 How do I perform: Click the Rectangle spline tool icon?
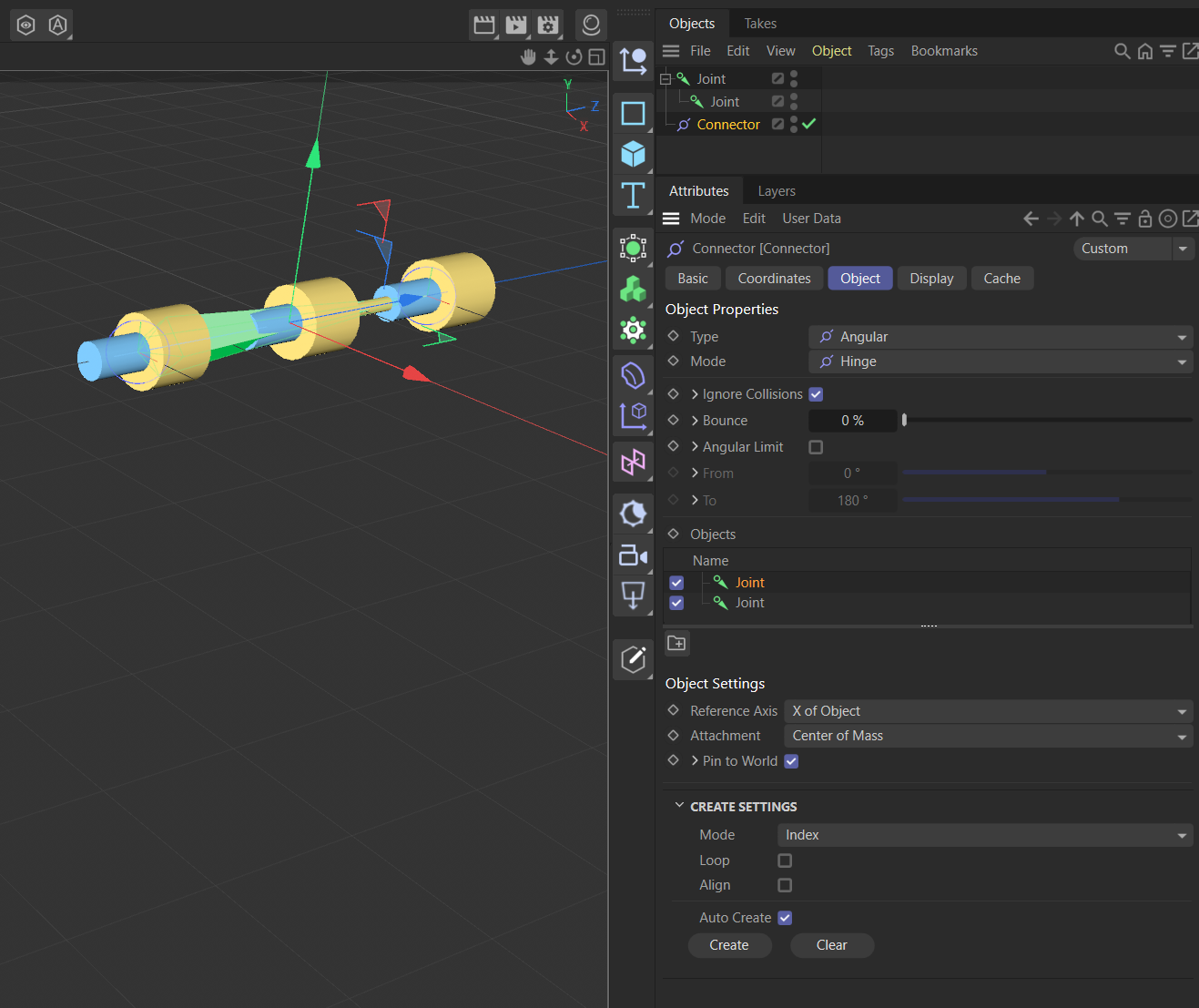pyautogui.click(x=633, y=113)
